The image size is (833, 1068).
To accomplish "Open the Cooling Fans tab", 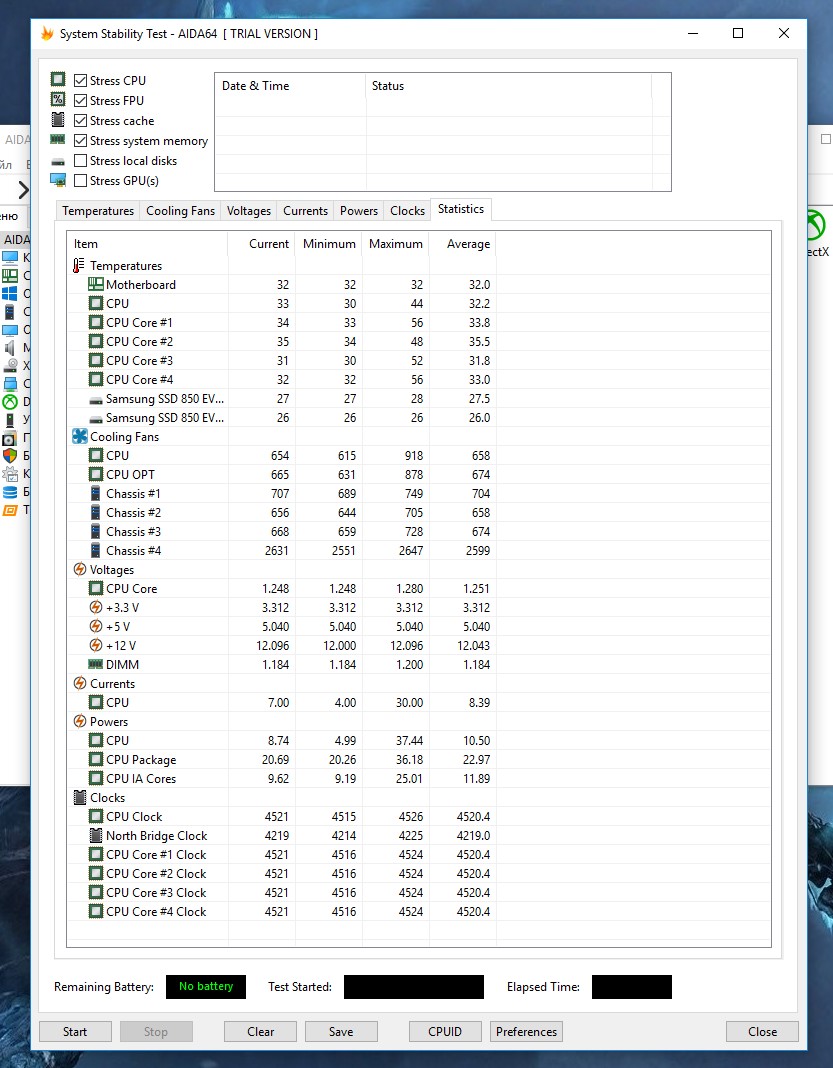I will pos(180,211).
